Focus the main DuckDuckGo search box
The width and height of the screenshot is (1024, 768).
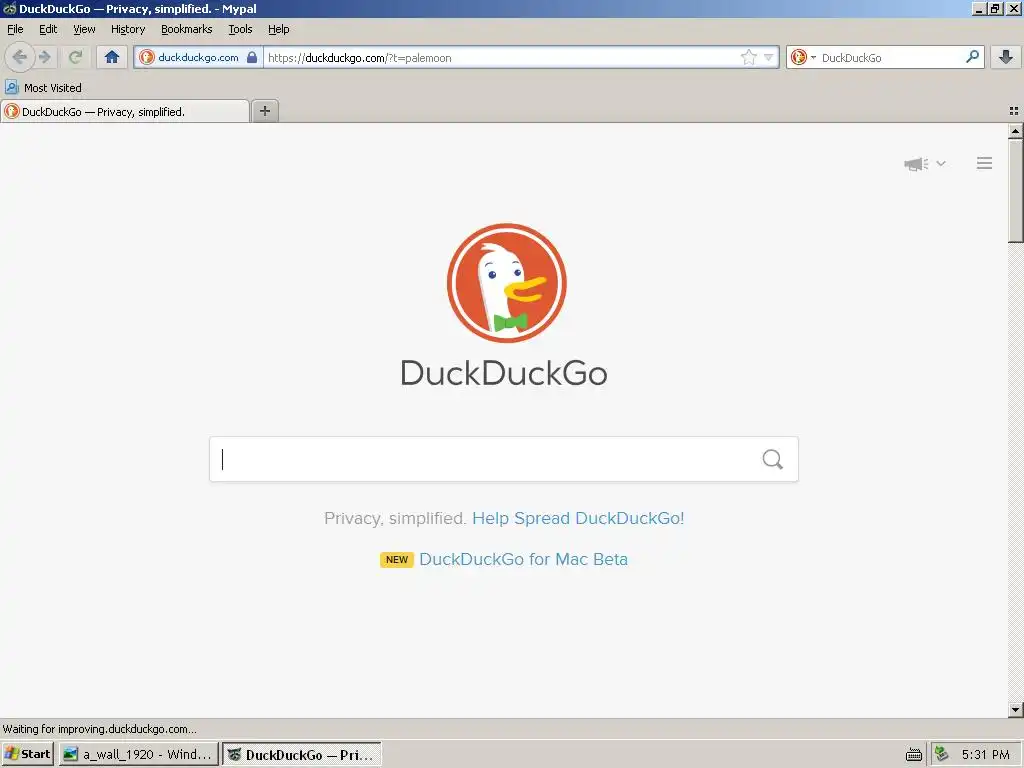[x=504, y=459]
